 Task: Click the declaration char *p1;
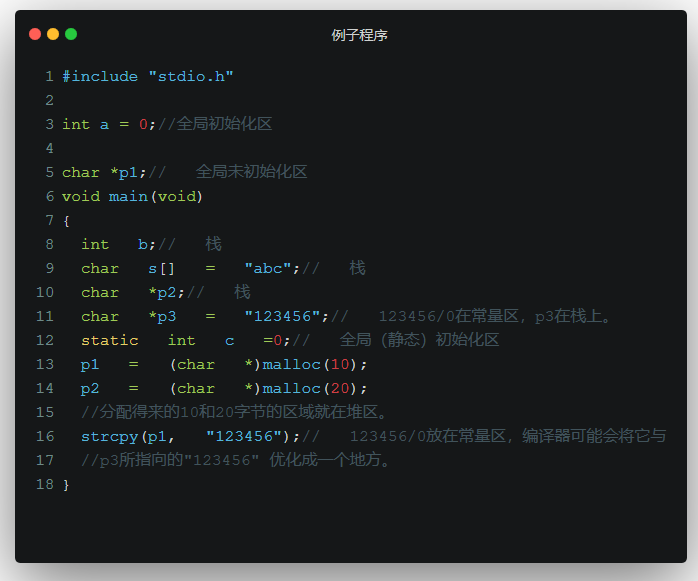(x=104, y=172)
